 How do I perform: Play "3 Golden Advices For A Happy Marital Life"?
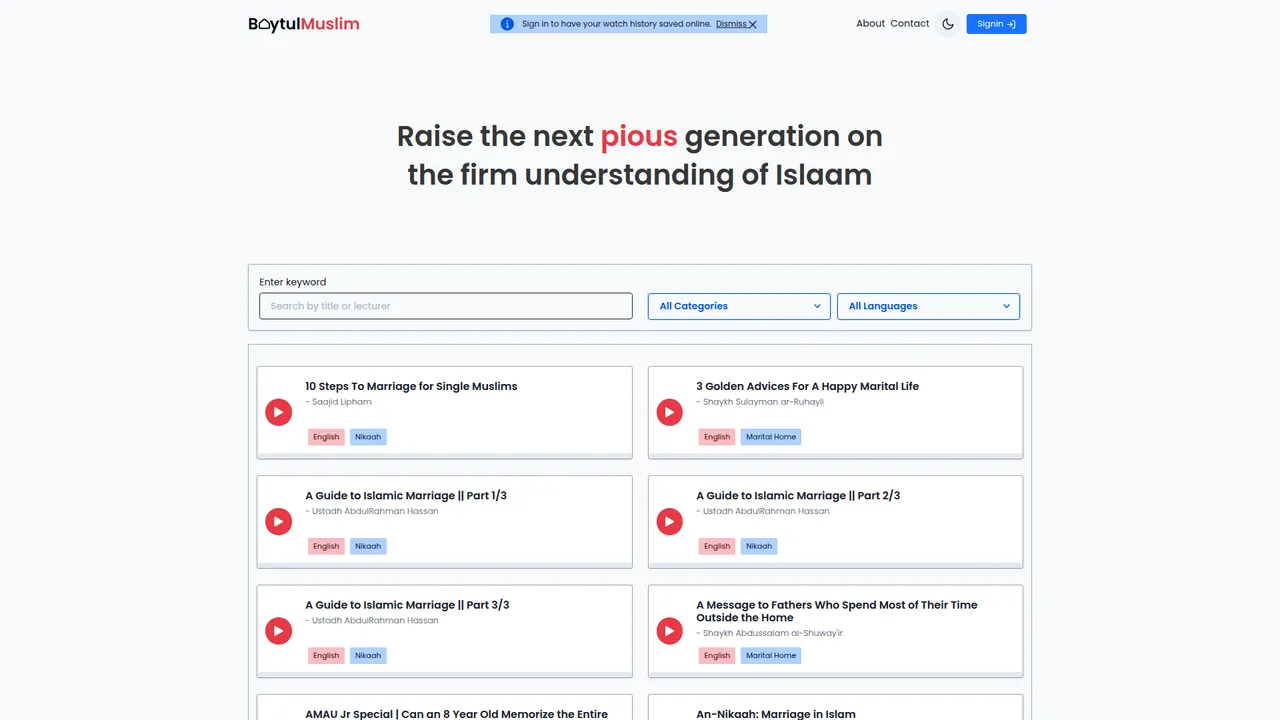click(669, 412)
